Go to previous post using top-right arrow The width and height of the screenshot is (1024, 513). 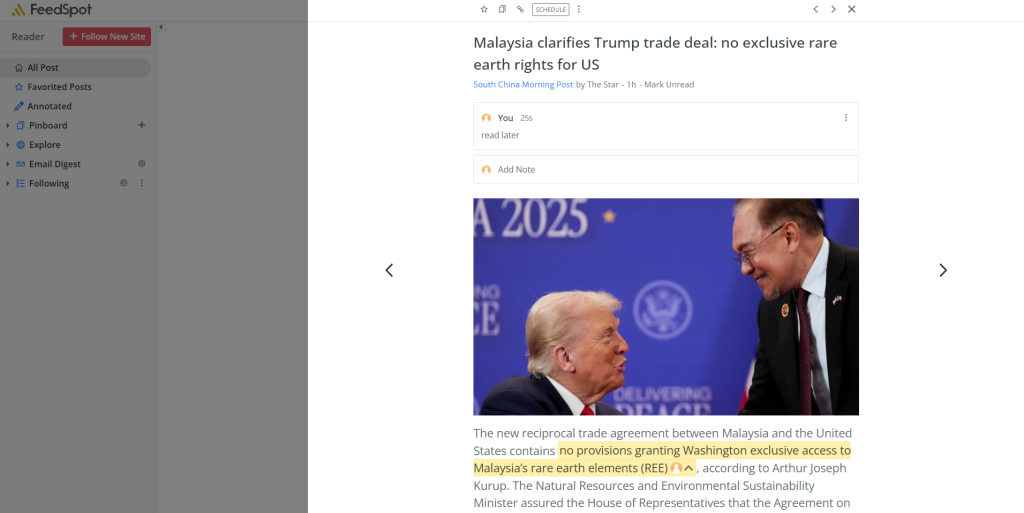point(816,9)
